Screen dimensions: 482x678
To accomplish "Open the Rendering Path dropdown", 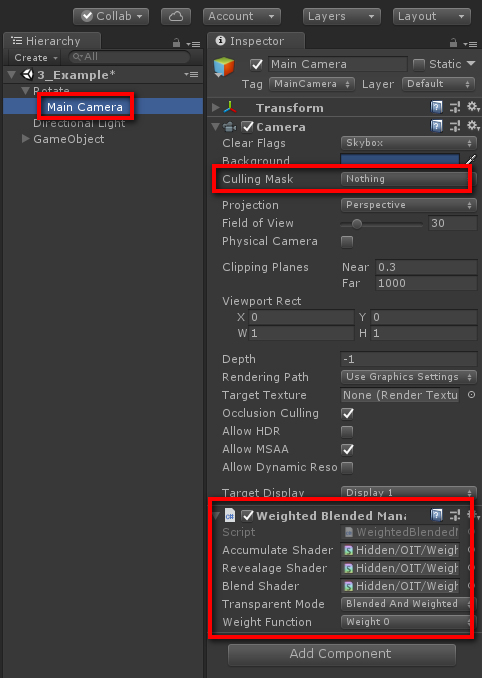I will pos(409,377).
